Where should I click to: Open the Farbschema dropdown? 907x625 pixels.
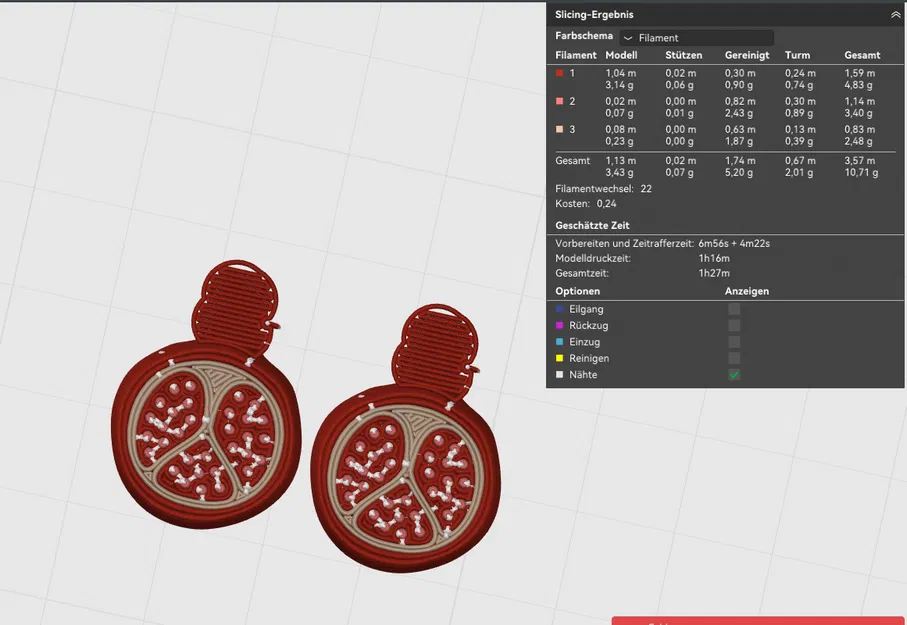[697, 37]
